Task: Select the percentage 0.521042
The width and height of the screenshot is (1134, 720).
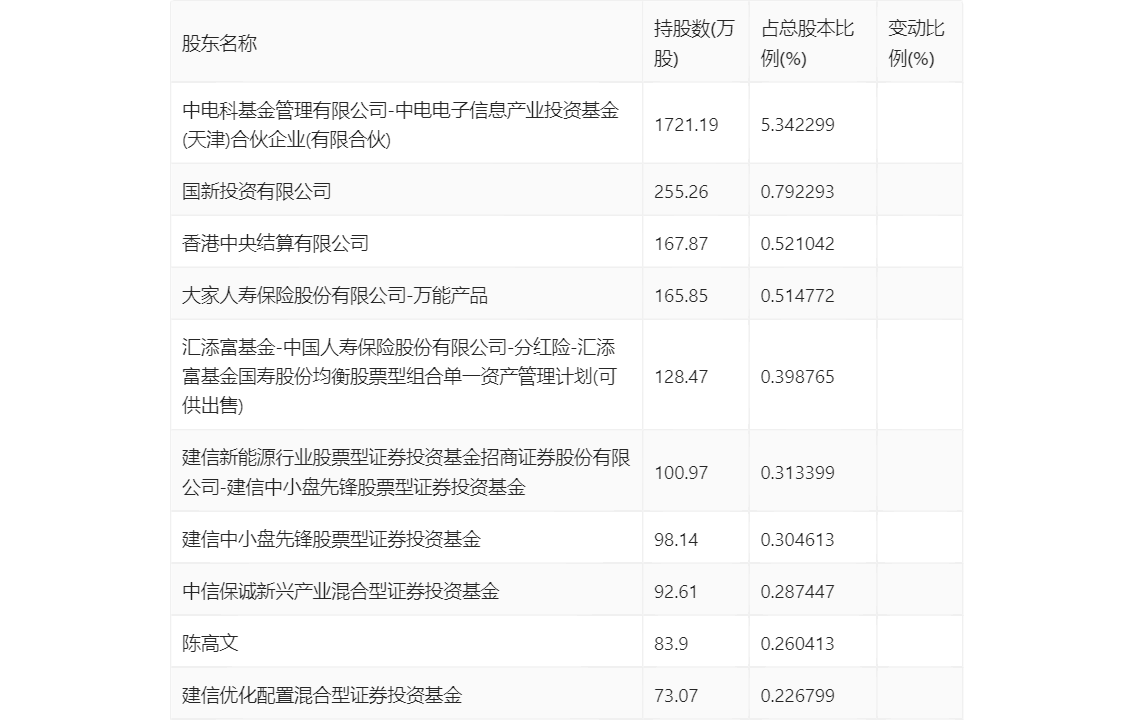Action: coord(798,244)
